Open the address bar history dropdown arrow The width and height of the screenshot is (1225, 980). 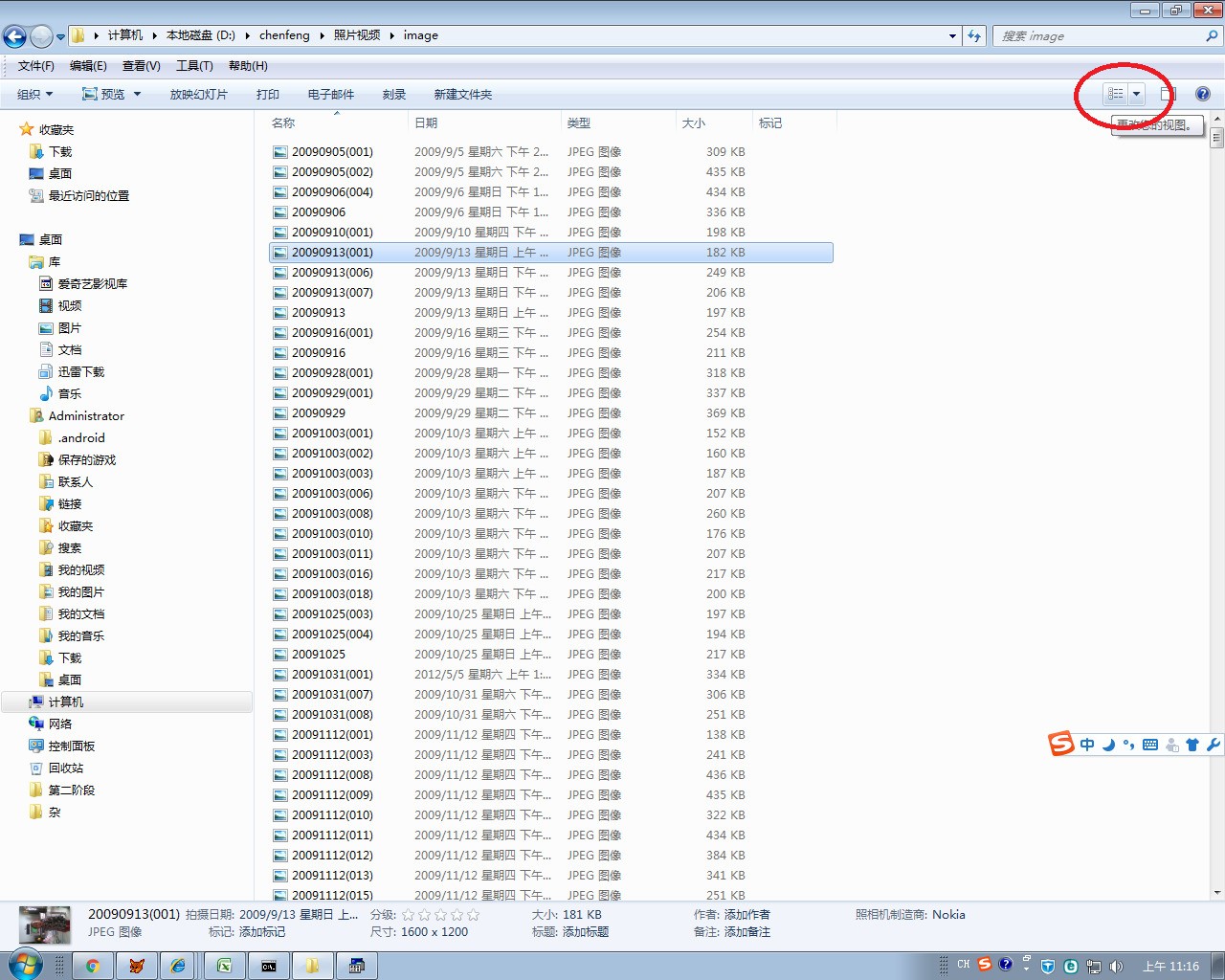coord(952,36)
